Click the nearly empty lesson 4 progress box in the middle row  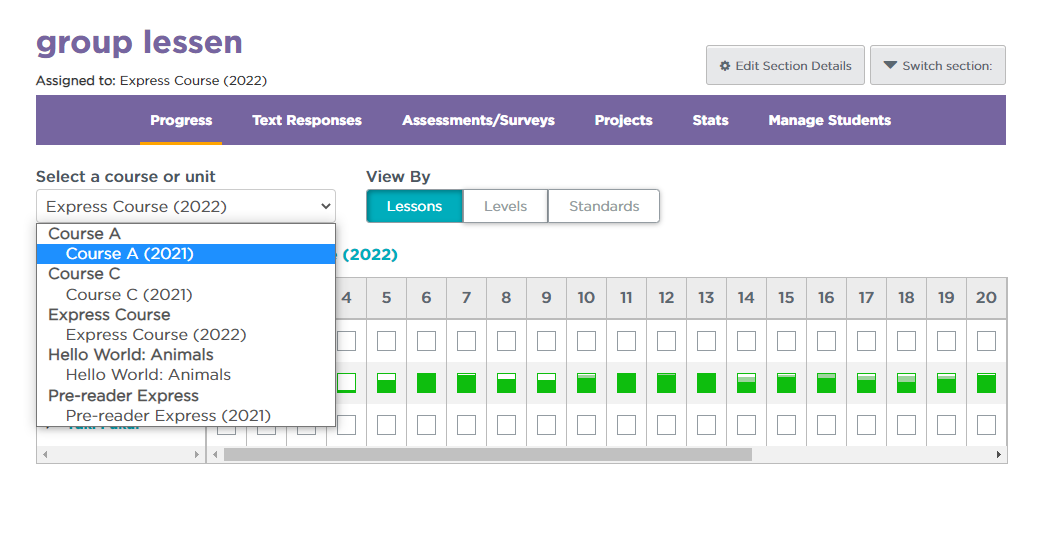(x=346, y=383)
